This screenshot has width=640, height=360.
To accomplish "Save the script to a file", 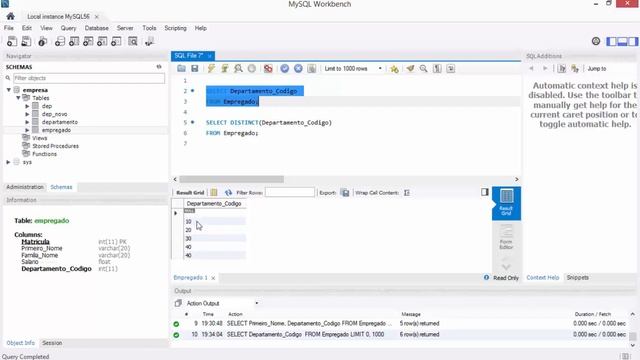I will click(x=195, y=69).
